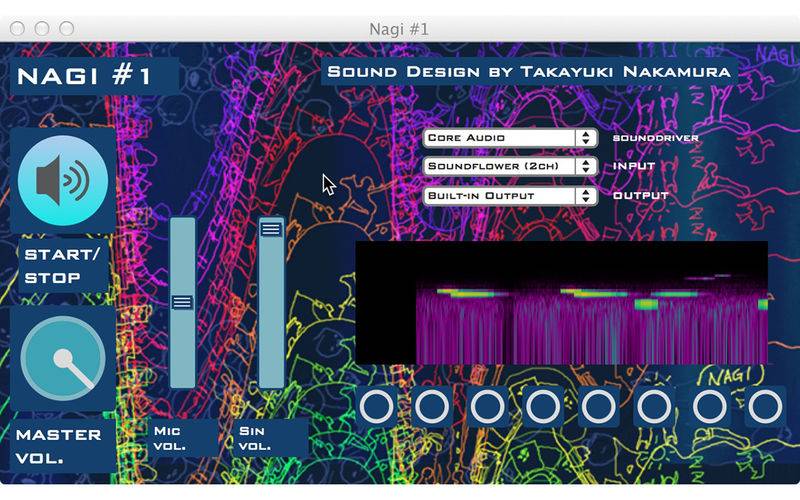
Task: Click the Soundflower (2ch) dropdown stepper arrows
Action: (586, 166)
